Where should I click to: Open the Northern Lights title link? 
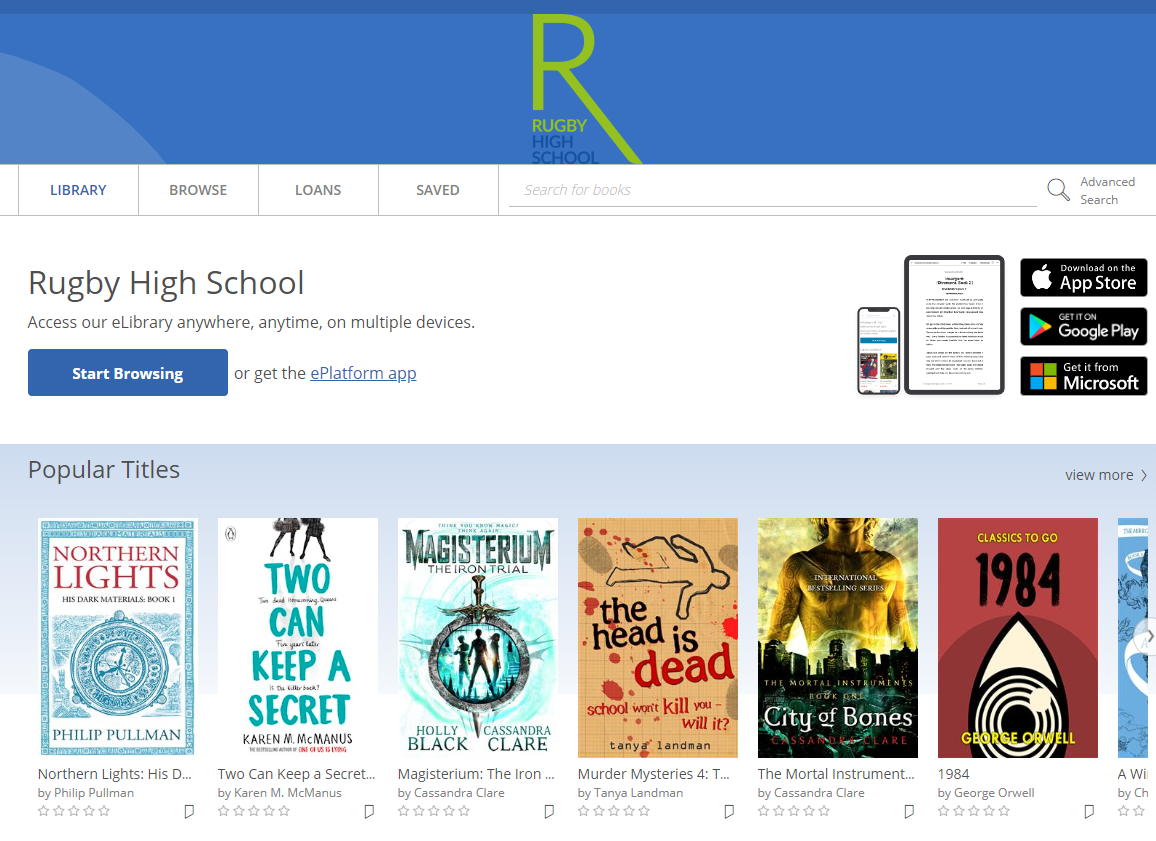coord(114,774)
